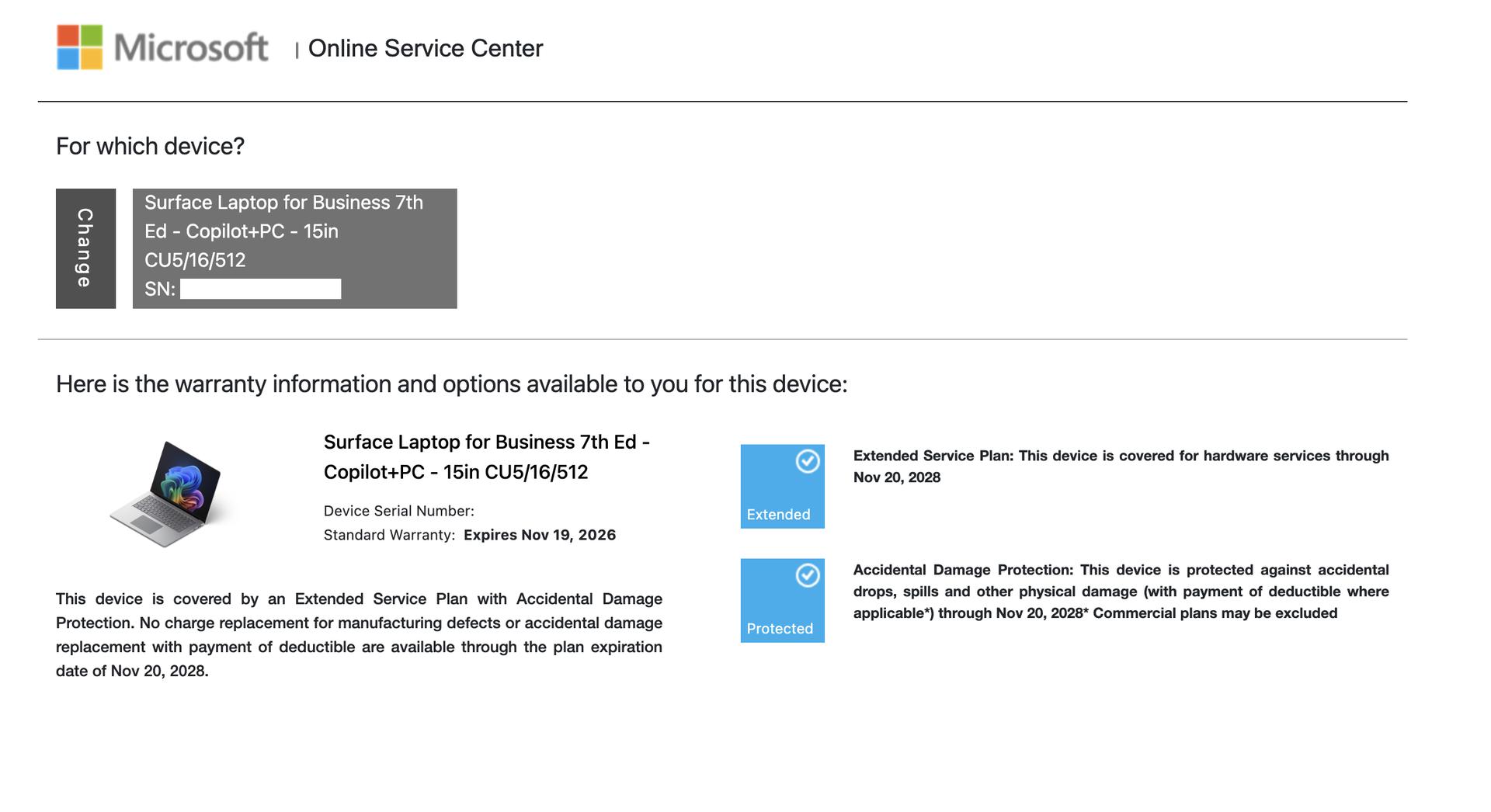The width and height of the screenshot is (1491, 812).
Task: Click the Surface Laptop product thumbnail image
Action: 169,493
